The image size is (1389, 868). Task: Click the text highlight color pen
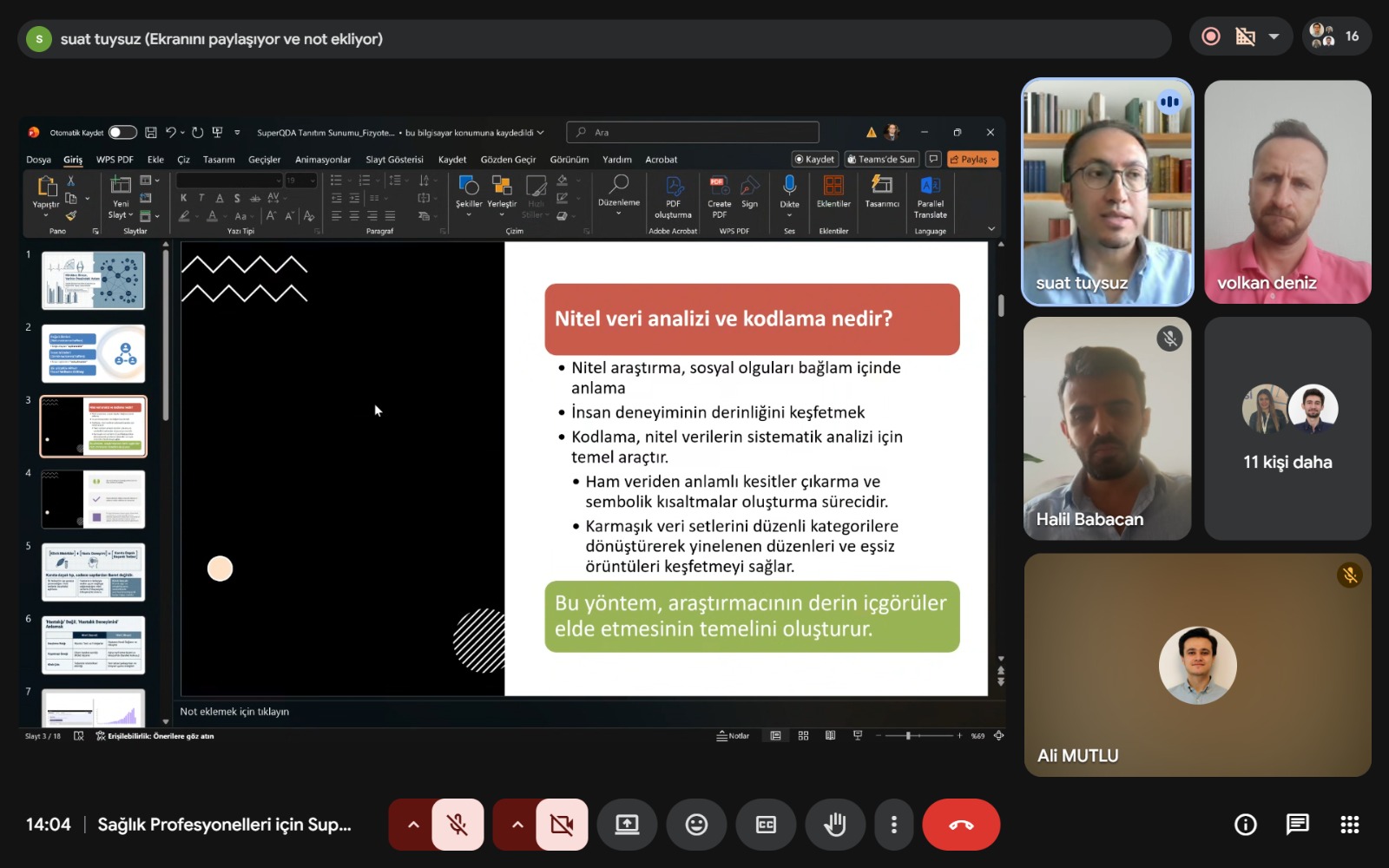point(184,215)
